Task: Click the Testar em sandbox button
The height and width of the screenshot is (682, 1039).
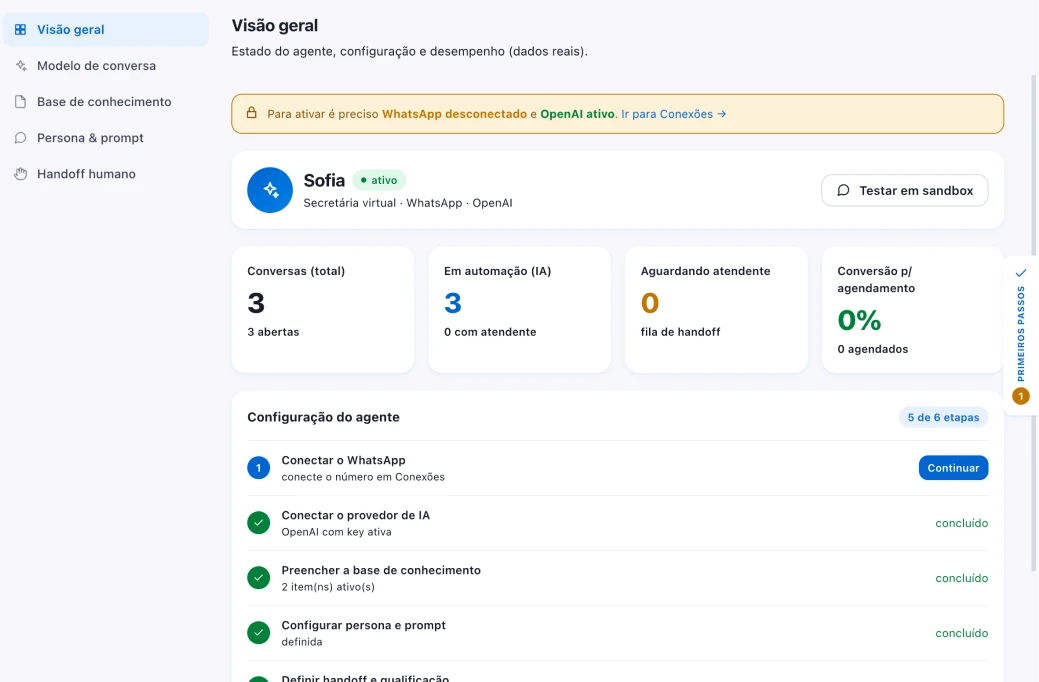Action: (904, 190)
